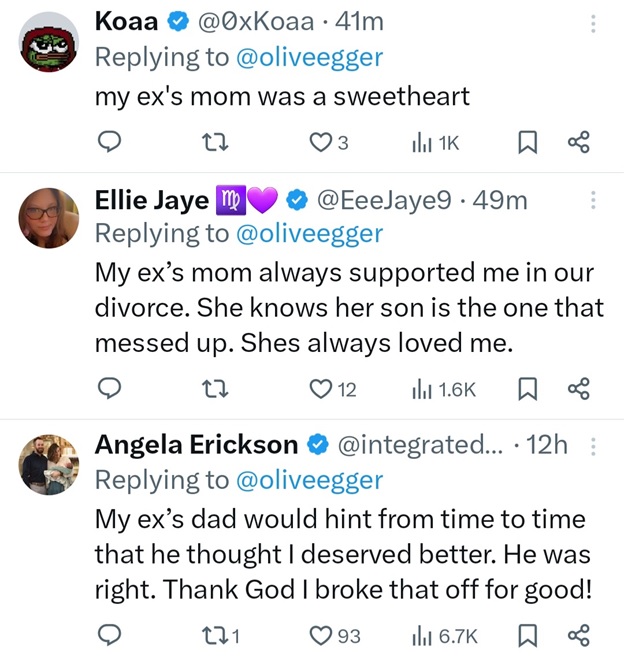The height and width of the screenshot is (660, 624).
Task: Open @EeeJaye9 profile handle
Action: pos(384,201)
